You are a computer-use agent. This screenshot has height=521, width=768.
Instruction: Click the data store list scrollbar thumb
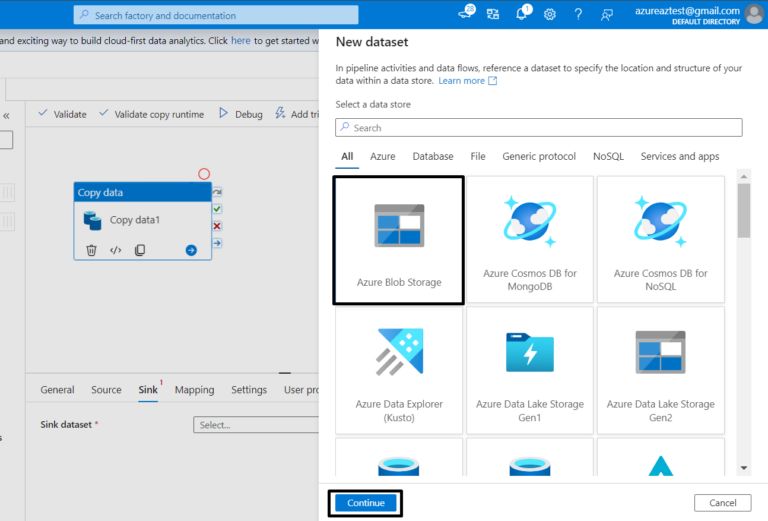(744, 211)
